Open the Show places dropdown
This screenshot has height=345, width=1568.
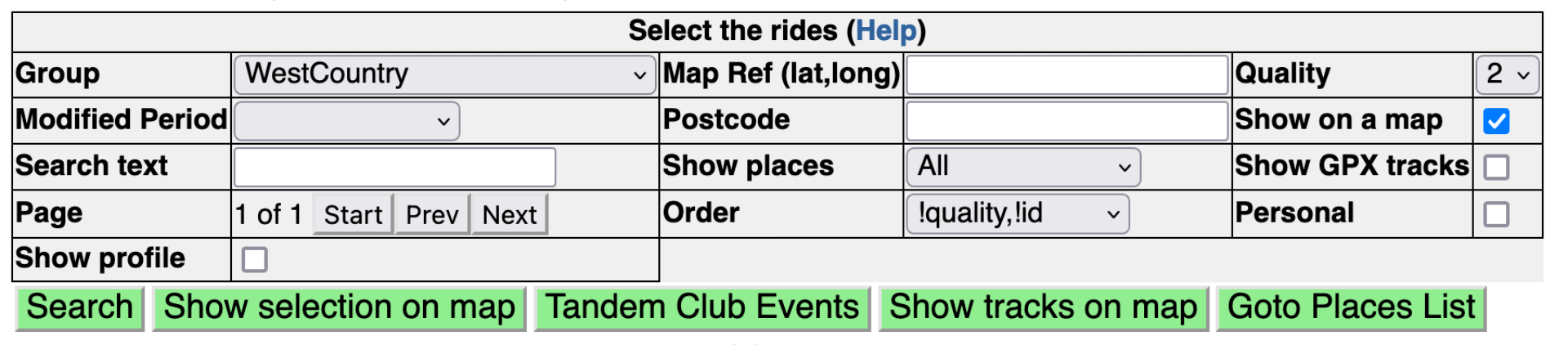[x=1023, y=167]
